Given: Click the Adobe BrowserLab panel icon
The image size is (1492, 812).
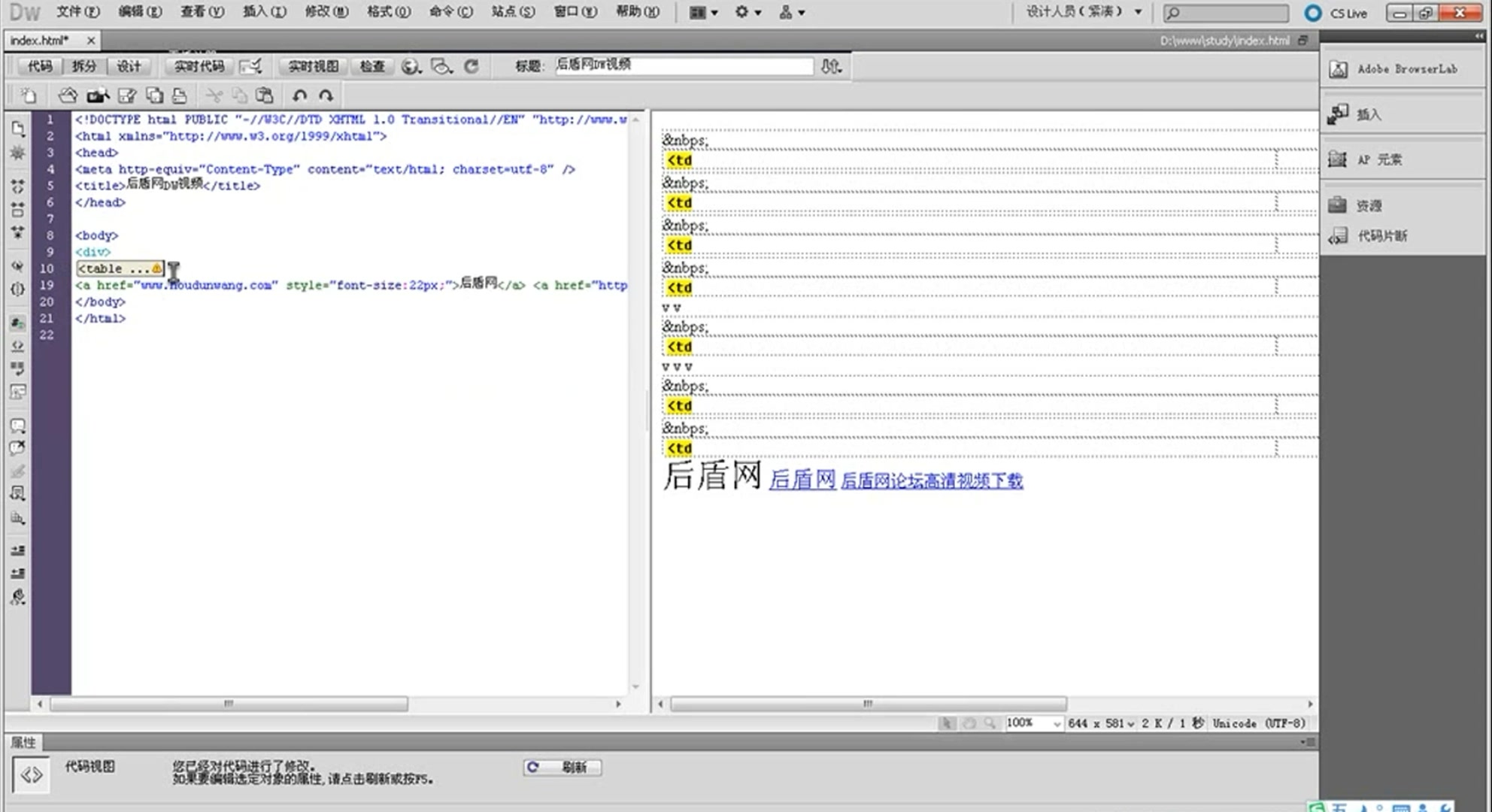Looking at the screenshot, I should click(1338, 69).
